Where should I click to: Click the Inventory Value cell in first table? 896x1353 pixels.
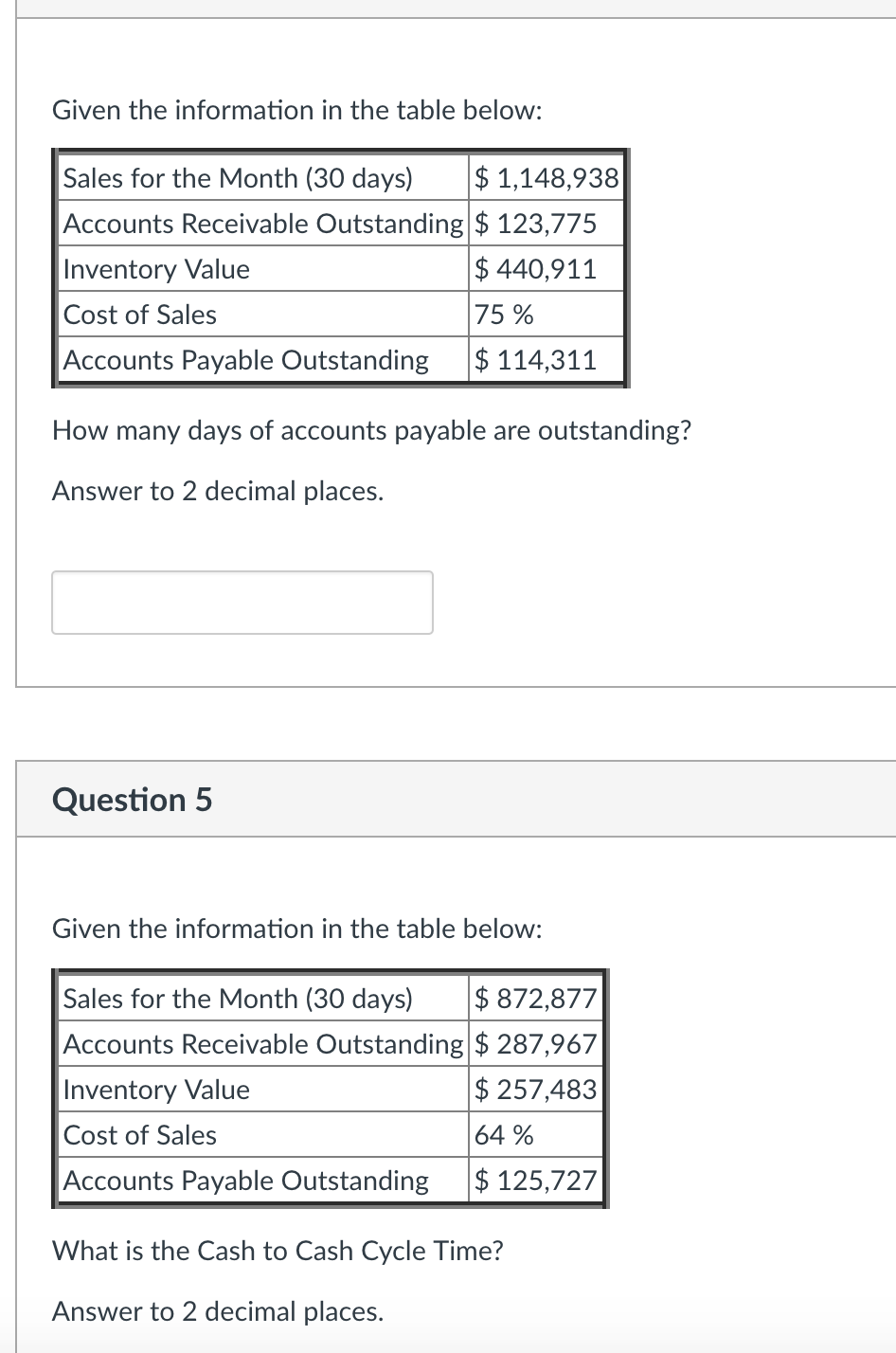pyautogui.click(x=155, y=269)
